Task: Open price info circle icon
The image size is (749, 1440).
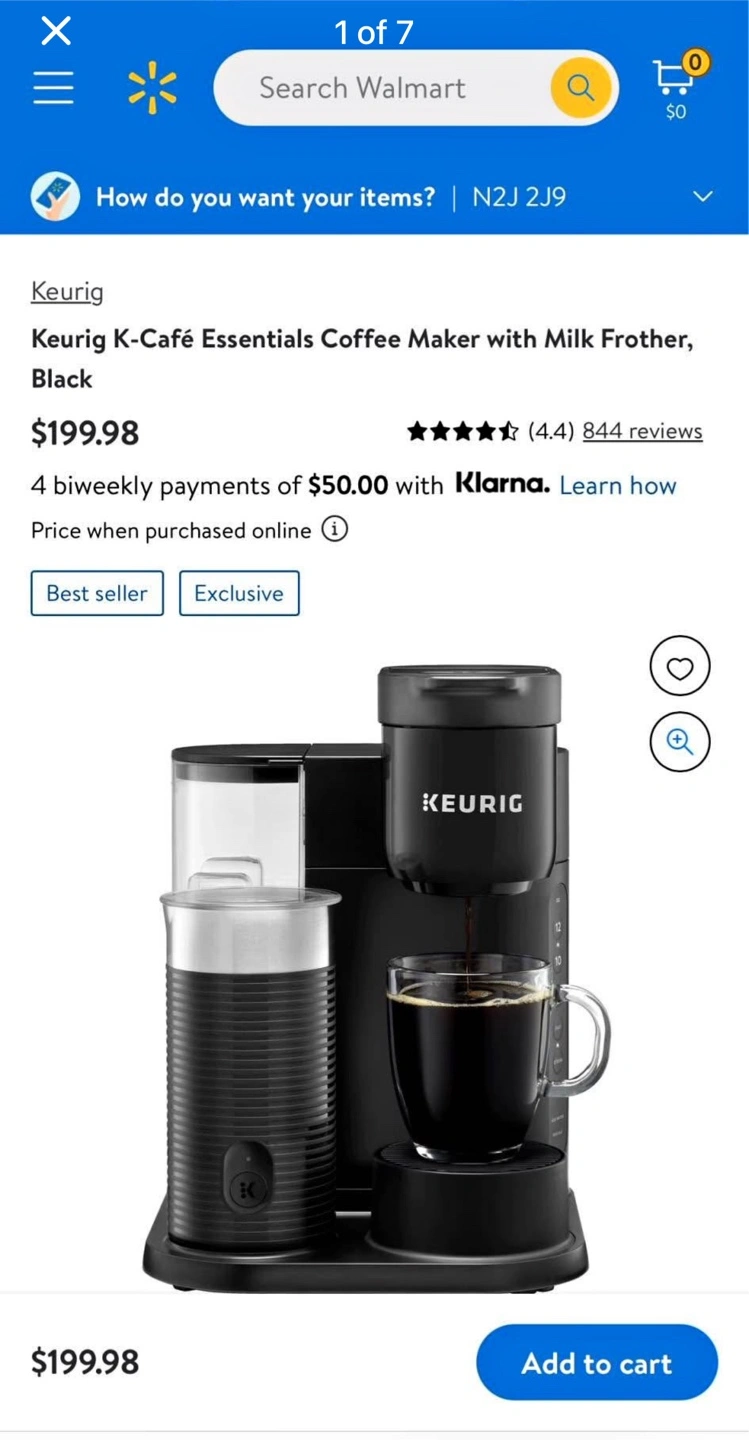Action: 335,529
